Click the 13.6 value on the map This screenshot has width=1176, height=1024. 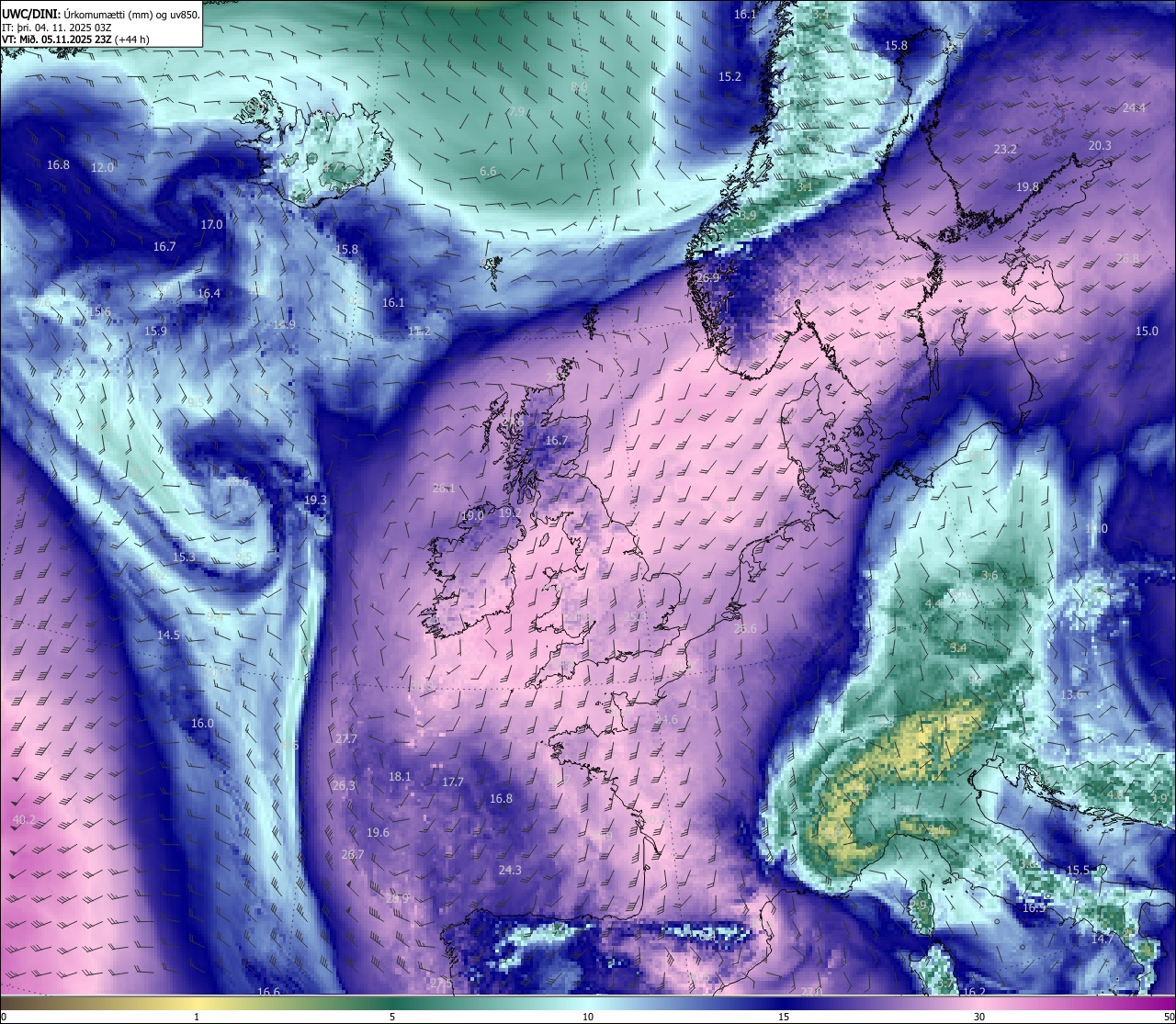pyautogui.click(x=1071, y=695)
